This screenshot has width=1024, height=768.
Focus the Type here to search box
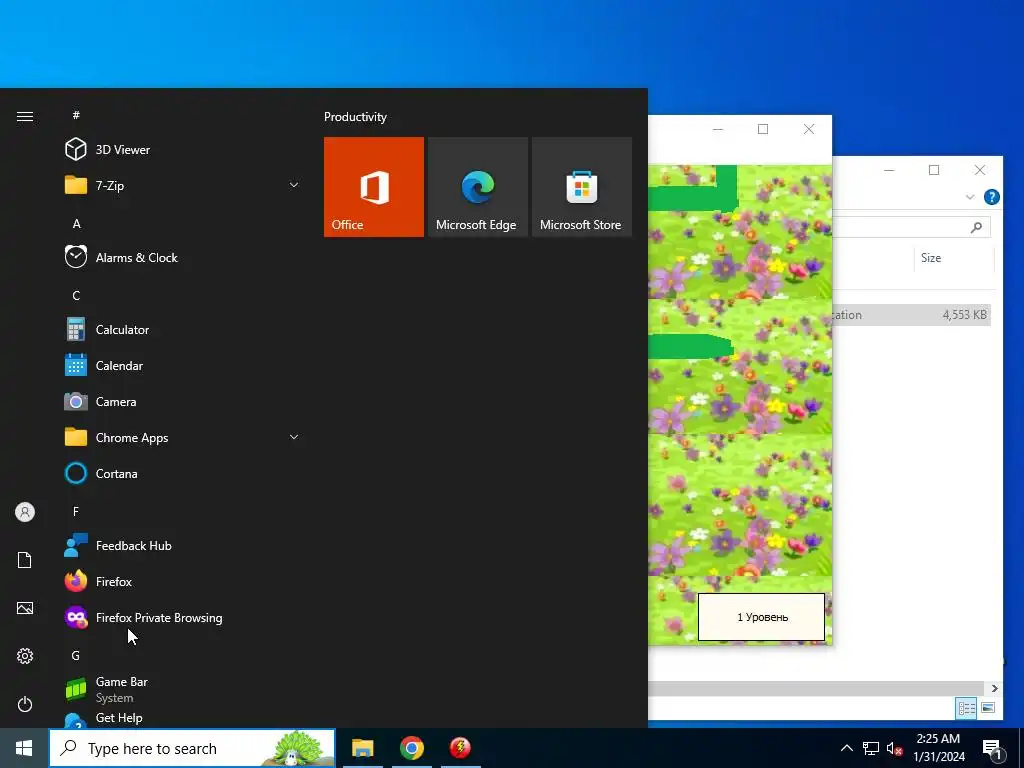tap(192, 748)
